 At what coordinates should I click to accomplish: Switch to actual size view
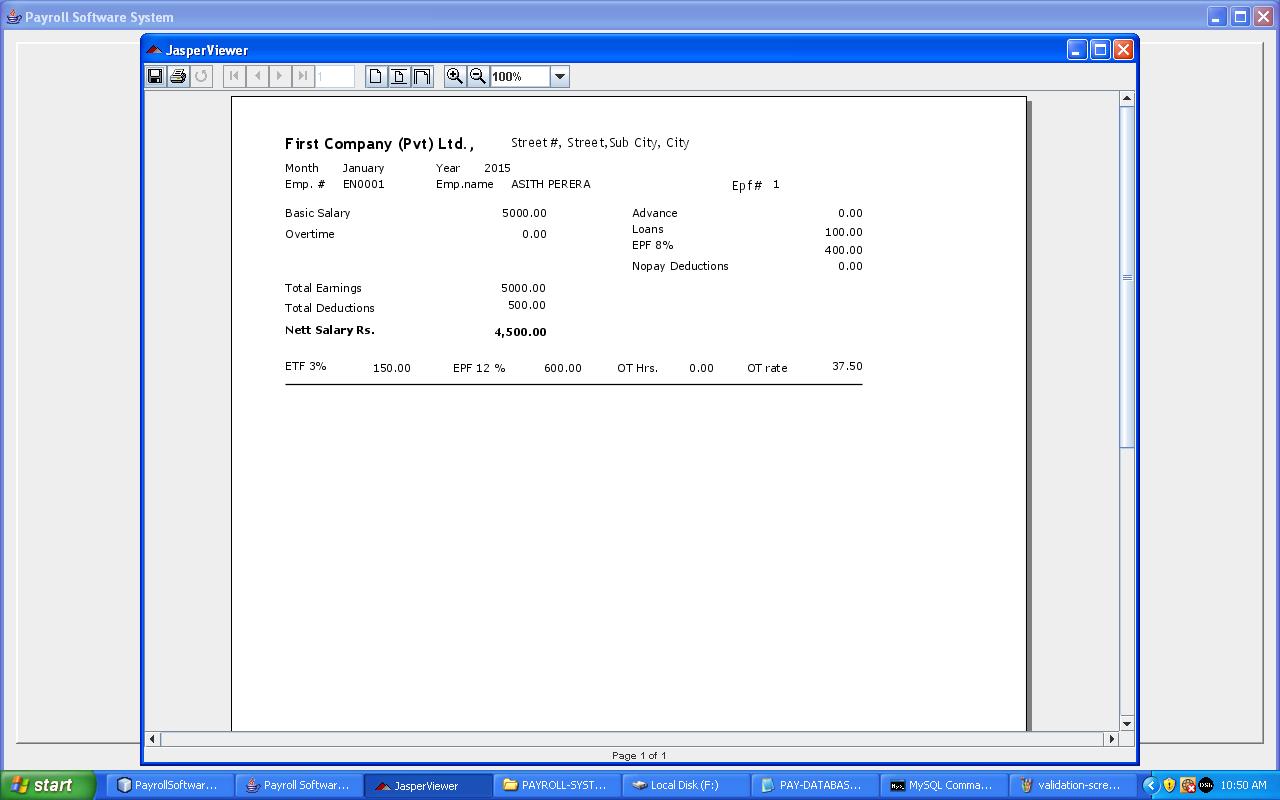click(375, 76)
